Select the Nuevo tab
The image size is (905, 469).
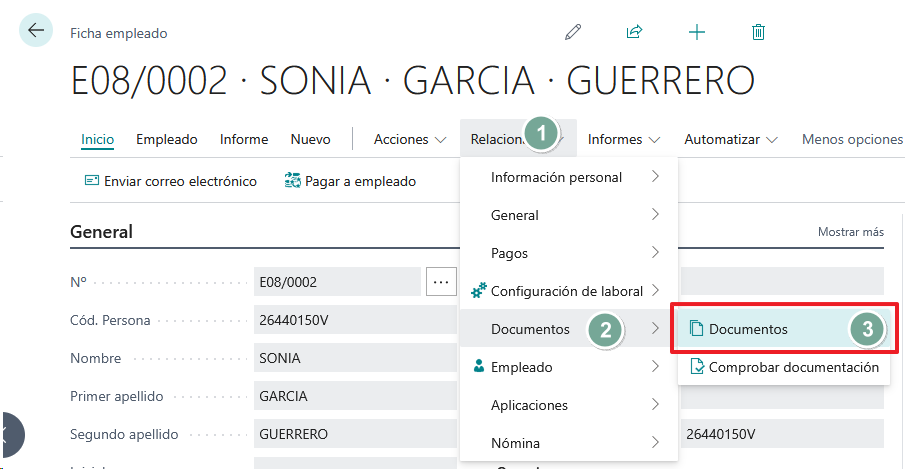coord(311,139)
